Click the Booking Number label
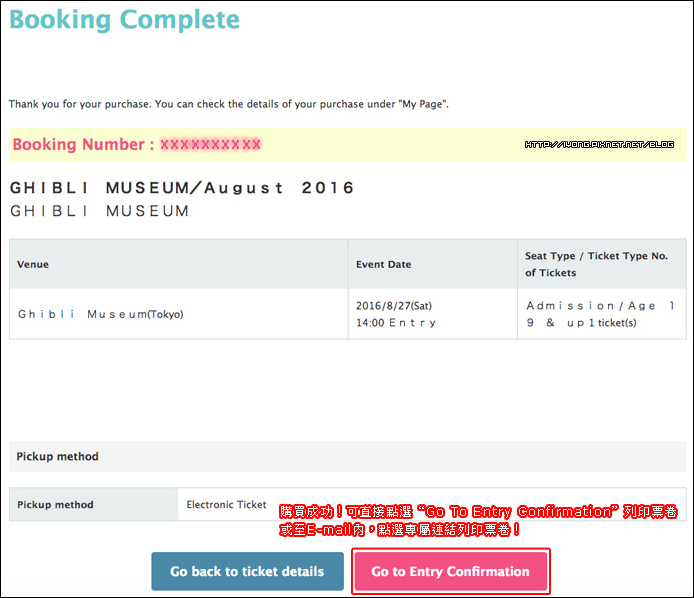Image resolution: width=694 pixels, height=598 pixels. tap(83, 144)
